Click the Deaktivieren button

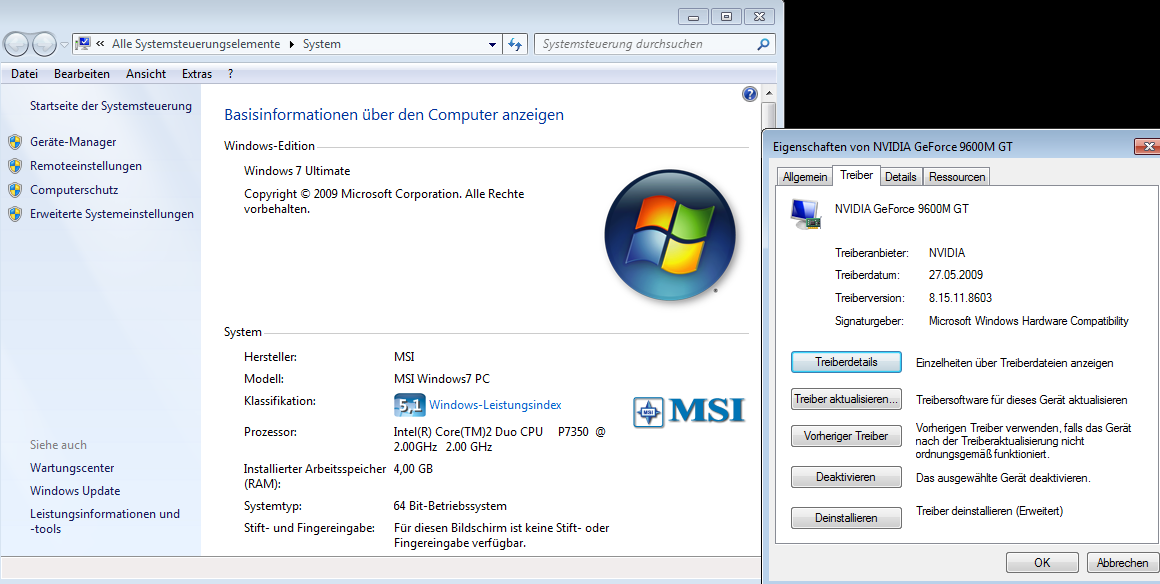point(846,477)
